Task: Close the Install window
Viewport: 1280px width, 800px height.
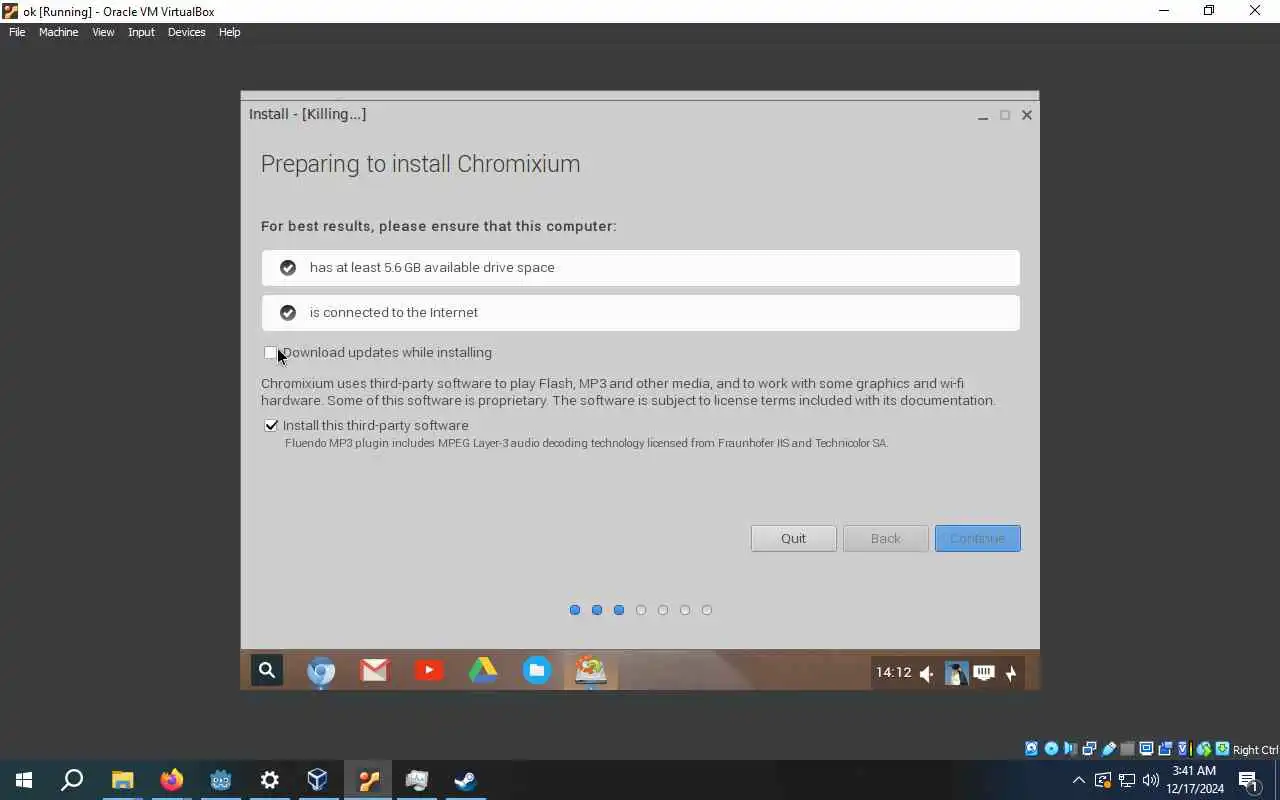Action: pyautogui.click(x=1027, y=115)
